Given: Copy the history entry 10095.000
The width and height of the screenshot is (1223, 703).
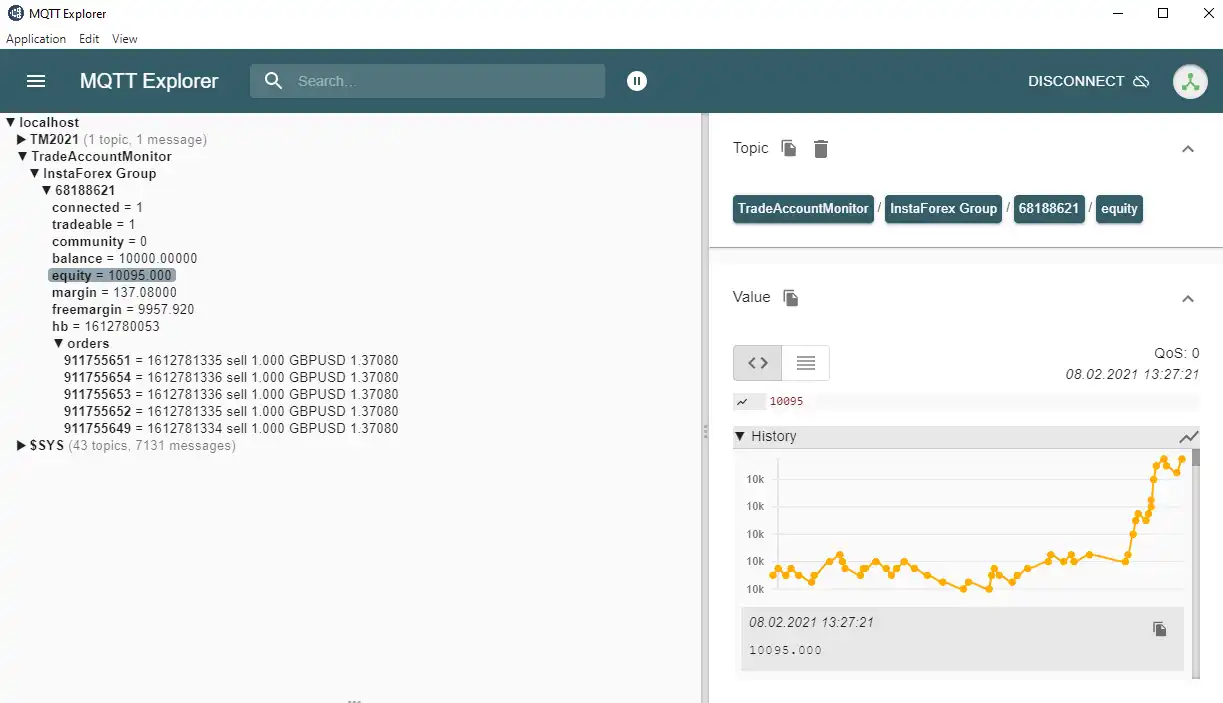Looking at the screenshot, I should (1160, 629).
